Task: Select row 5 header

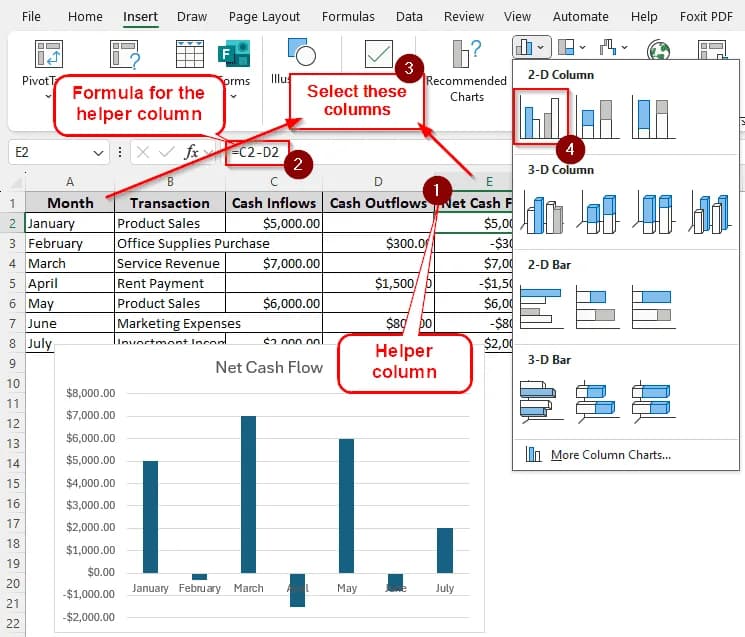Action: (x=12, y=284)
